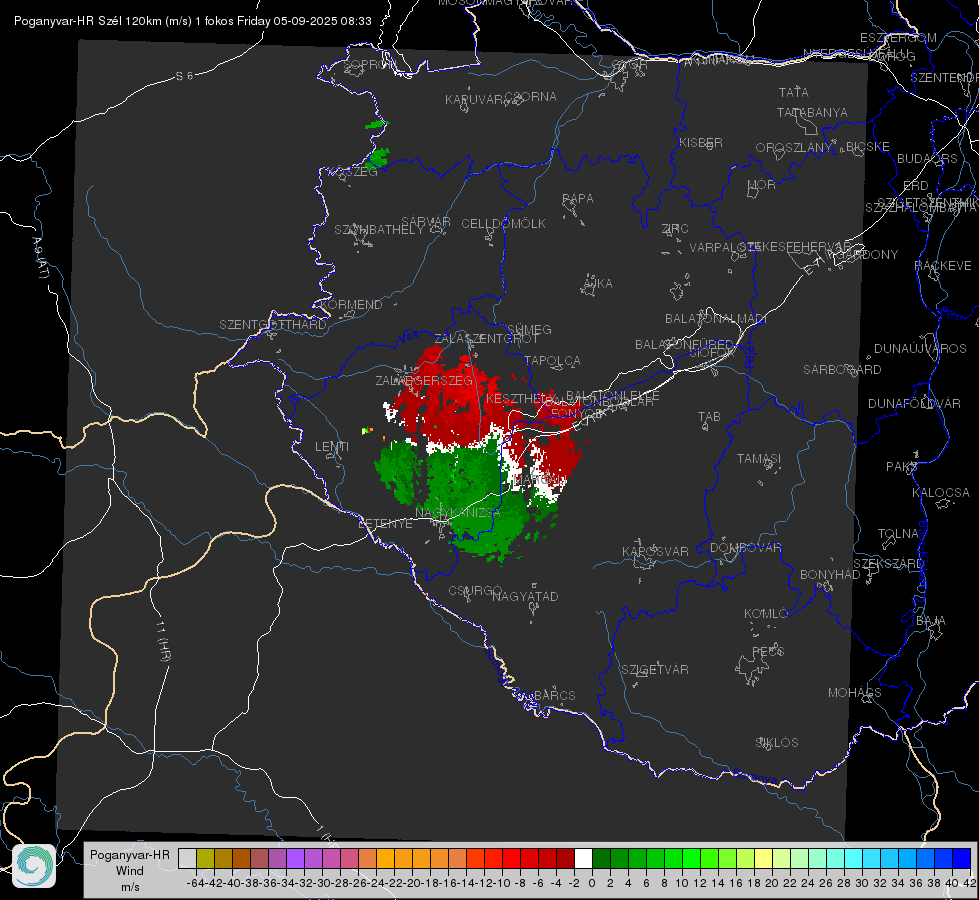Click the KALOCSA city label
The image size is (979, 900).
coord(941,492)
